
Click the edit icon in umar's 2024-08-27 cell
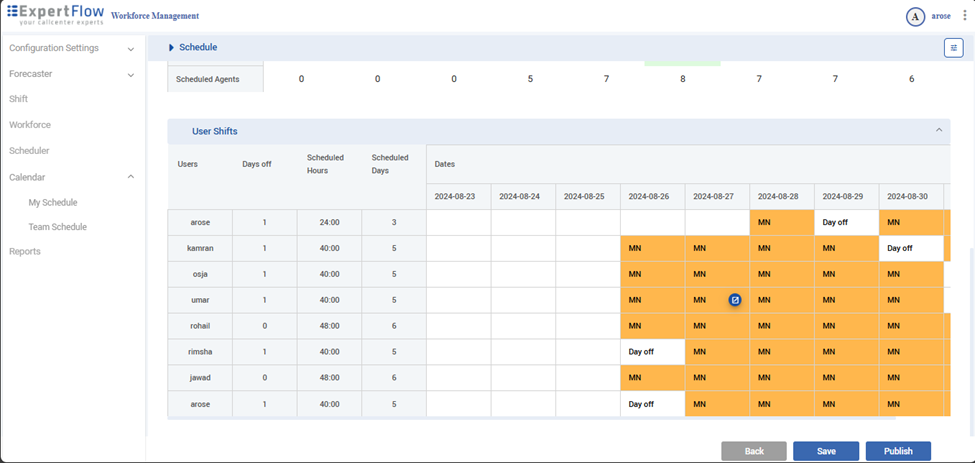734,300
